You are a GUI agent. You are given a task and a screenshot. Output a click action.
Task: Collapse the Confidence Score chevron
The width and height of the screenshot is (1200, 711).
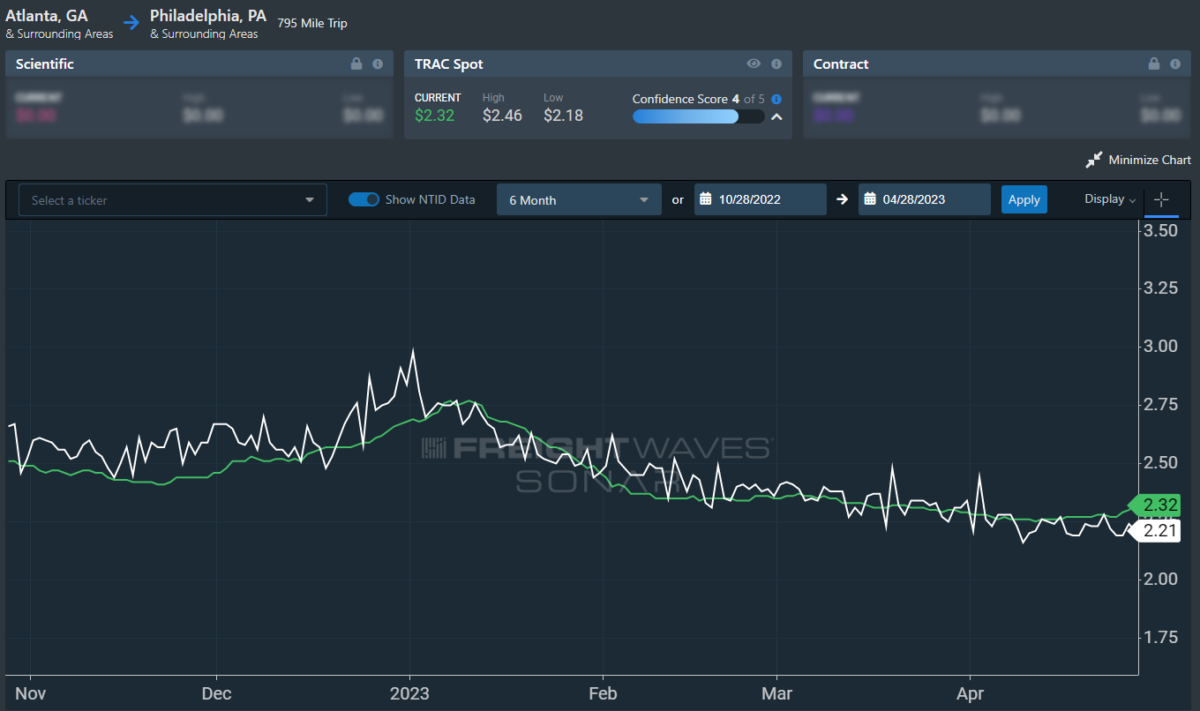pos(776,117)
